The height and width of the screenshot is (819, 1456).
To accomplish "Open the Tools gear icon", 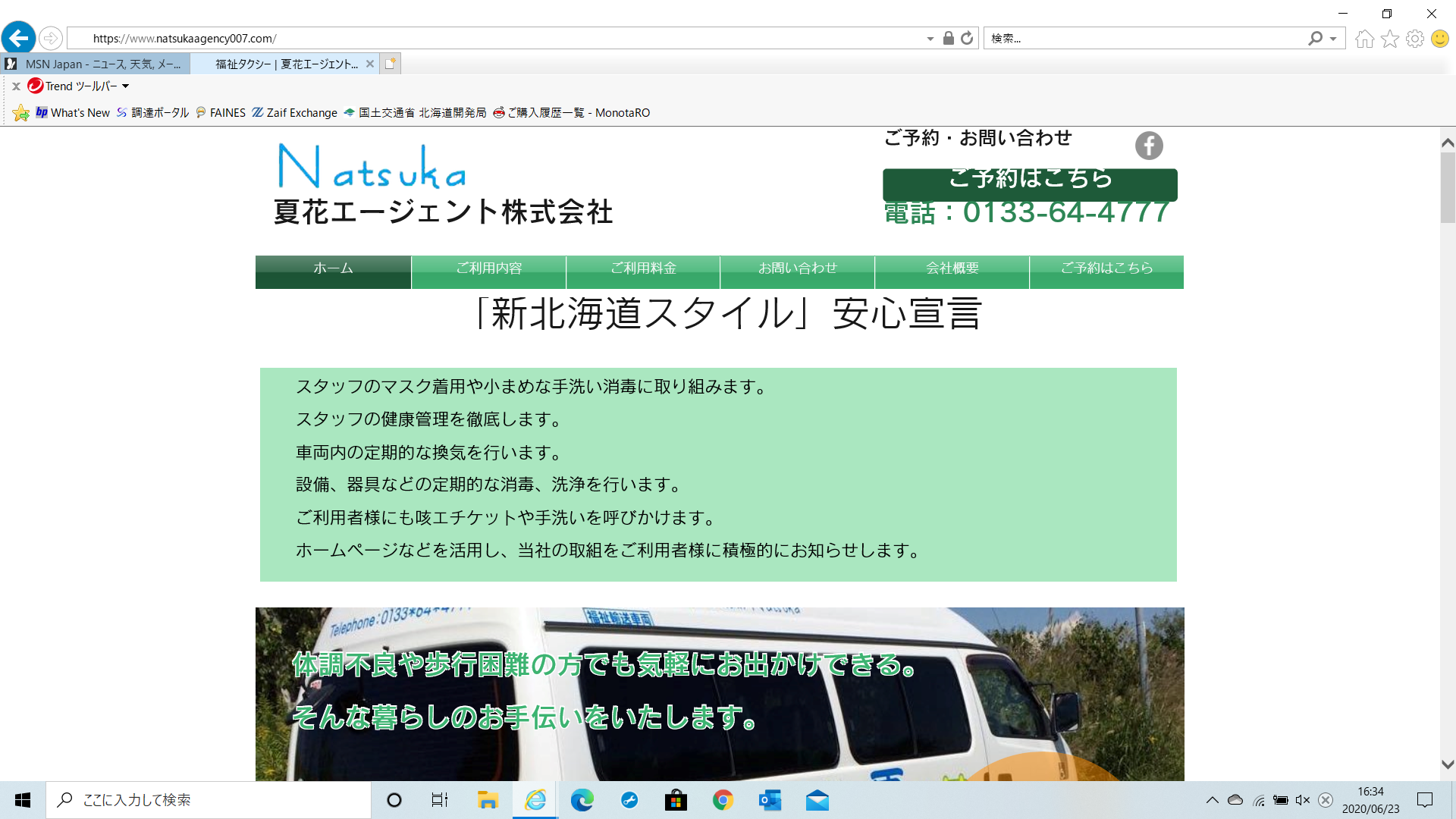I will [x=1415, y=39].
